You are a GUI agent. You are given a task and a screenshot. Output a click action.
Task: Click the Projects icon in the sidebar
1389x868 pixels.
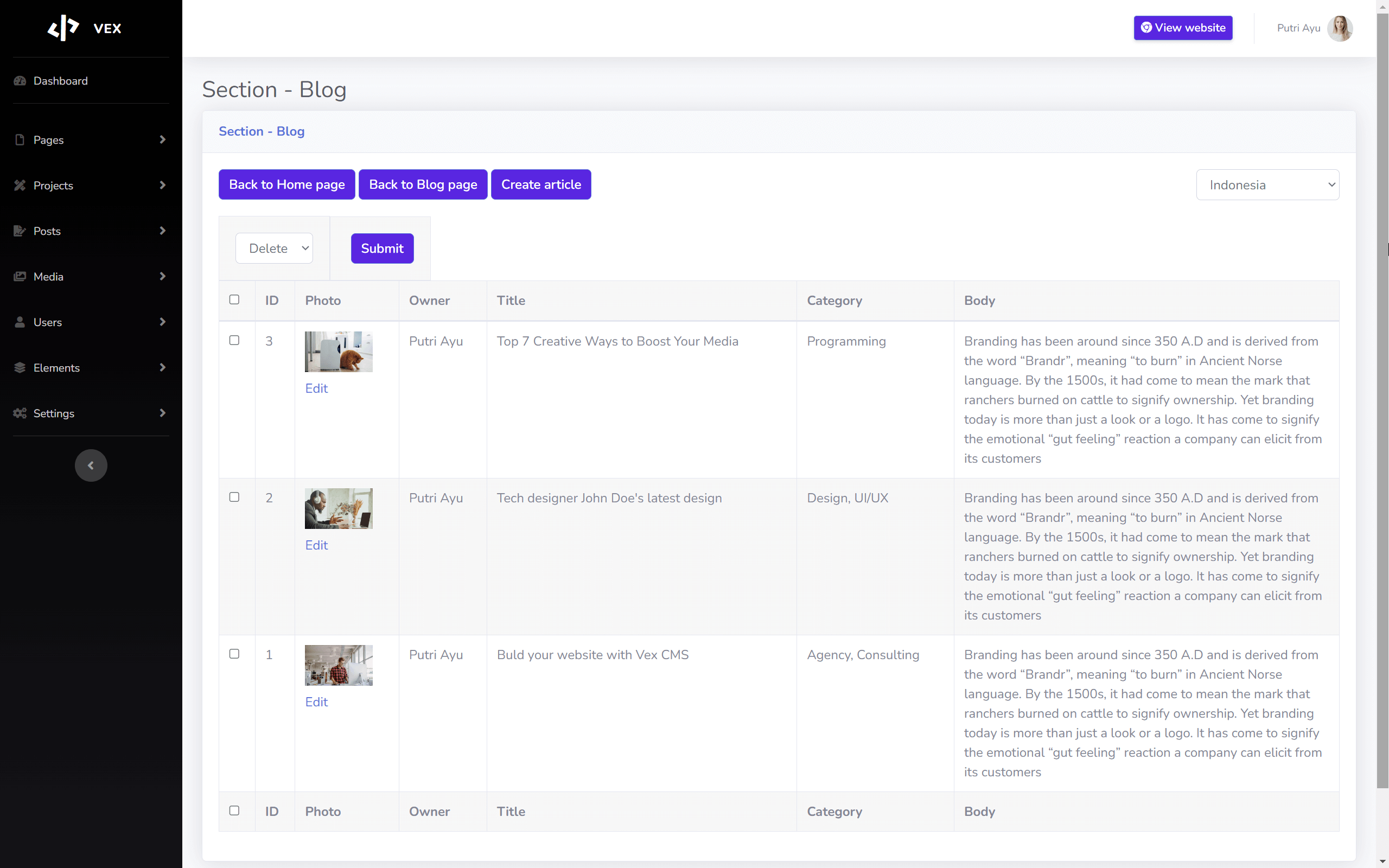[x=20, y=185]
